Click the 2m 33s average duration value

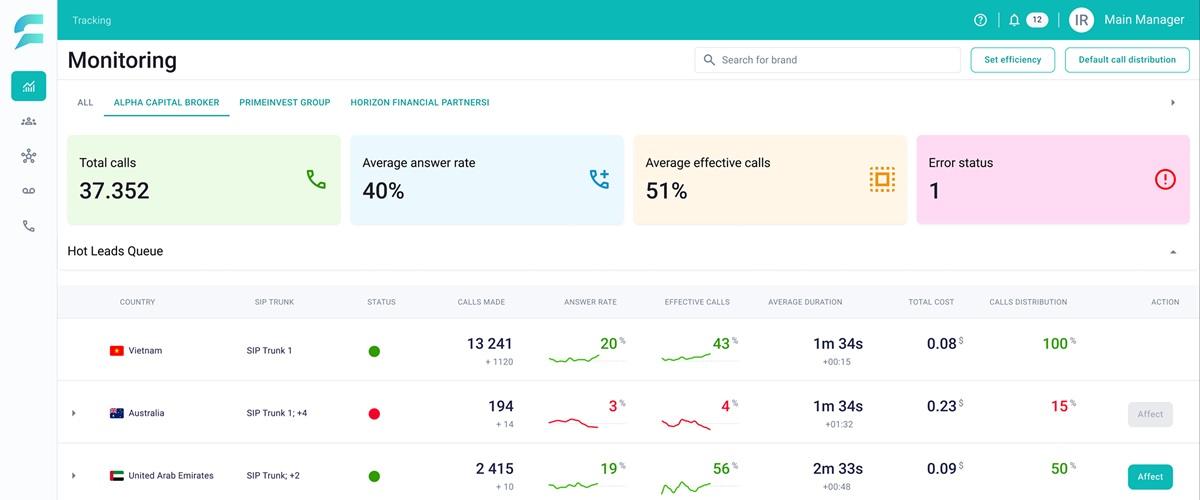tap(838, 468)
